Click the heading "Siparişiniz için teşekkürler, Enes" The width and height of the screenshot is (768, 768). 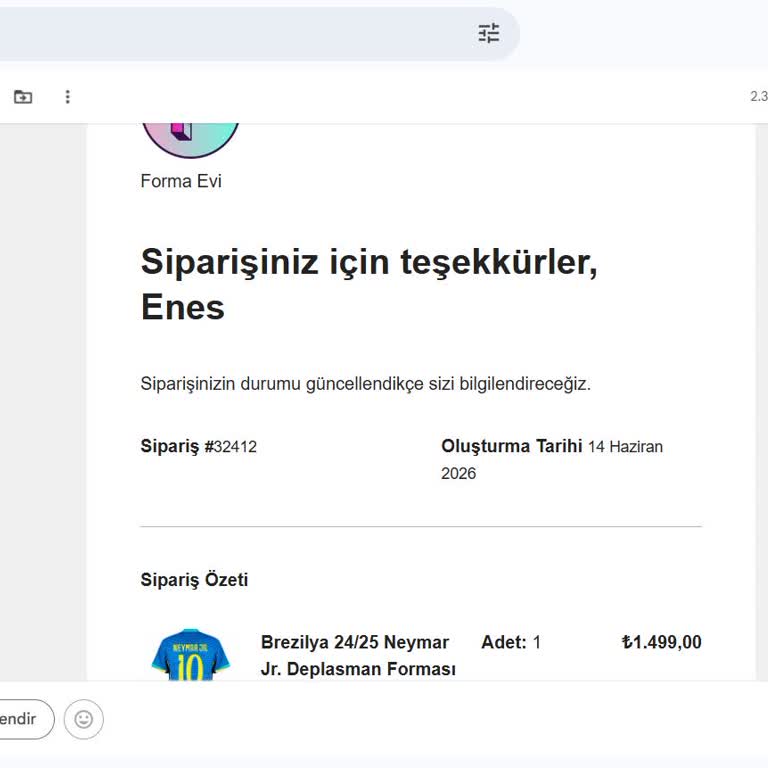click(369, 284)
